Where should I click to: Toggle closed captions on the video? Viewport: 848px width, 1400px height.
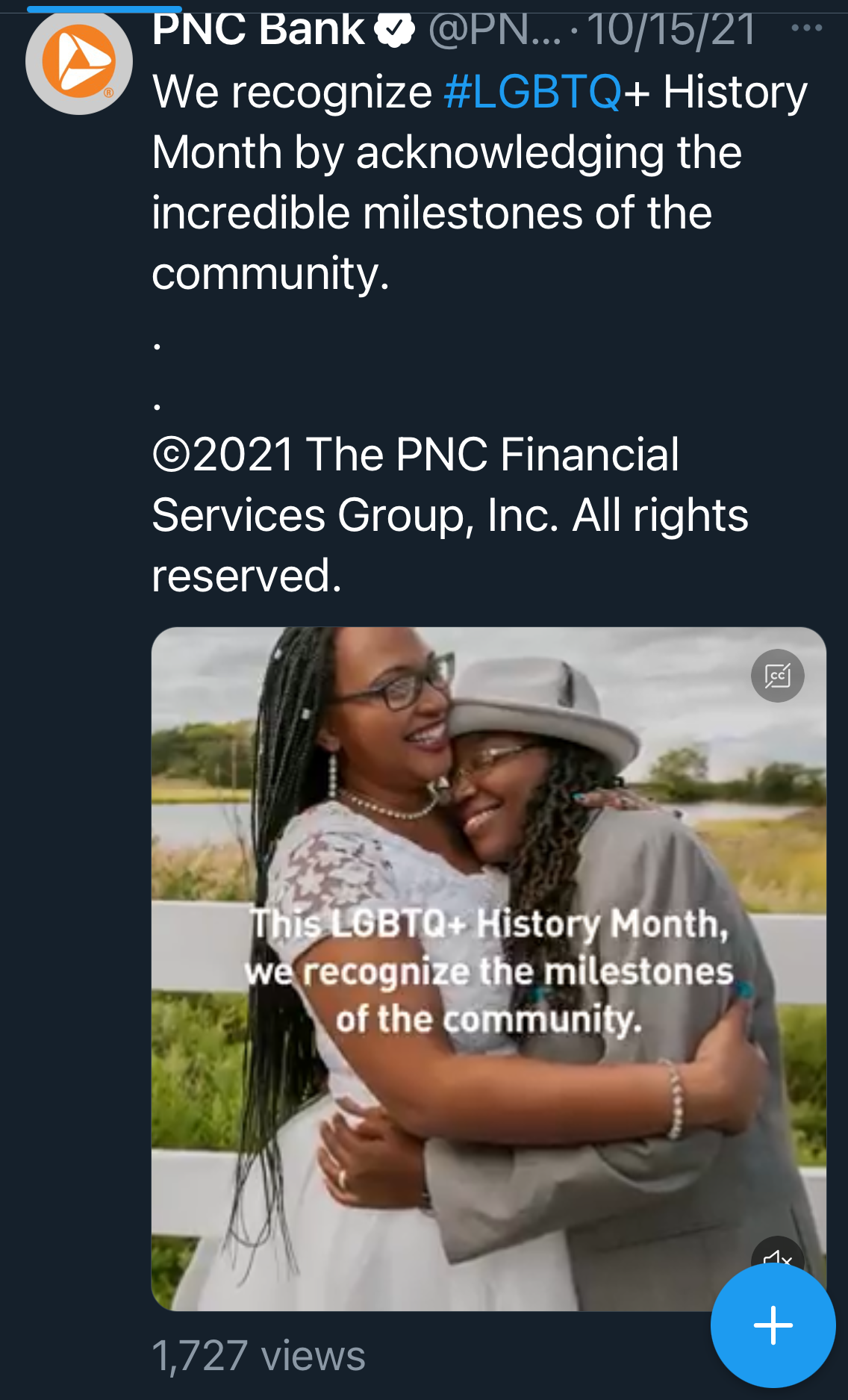pyautogui.click(x=777, y=676)
